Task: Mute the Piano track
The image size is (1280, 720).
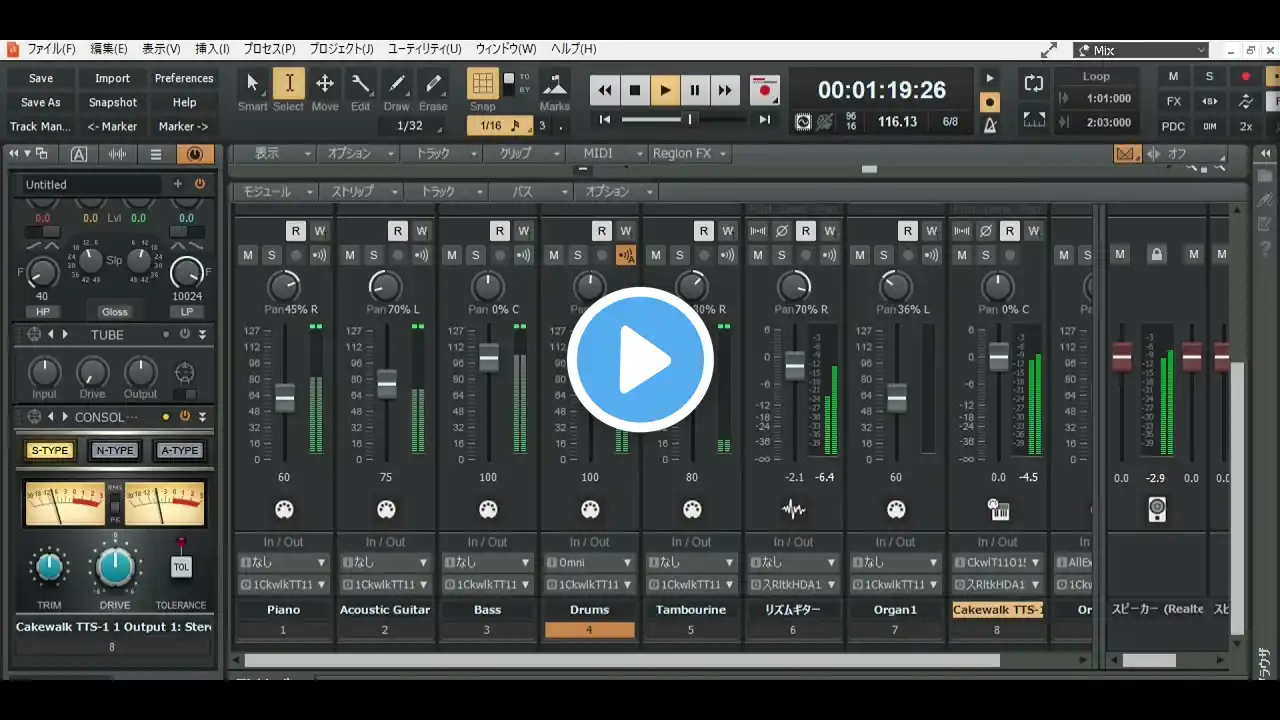Action: pyautogui.click(x=248, y=255)
